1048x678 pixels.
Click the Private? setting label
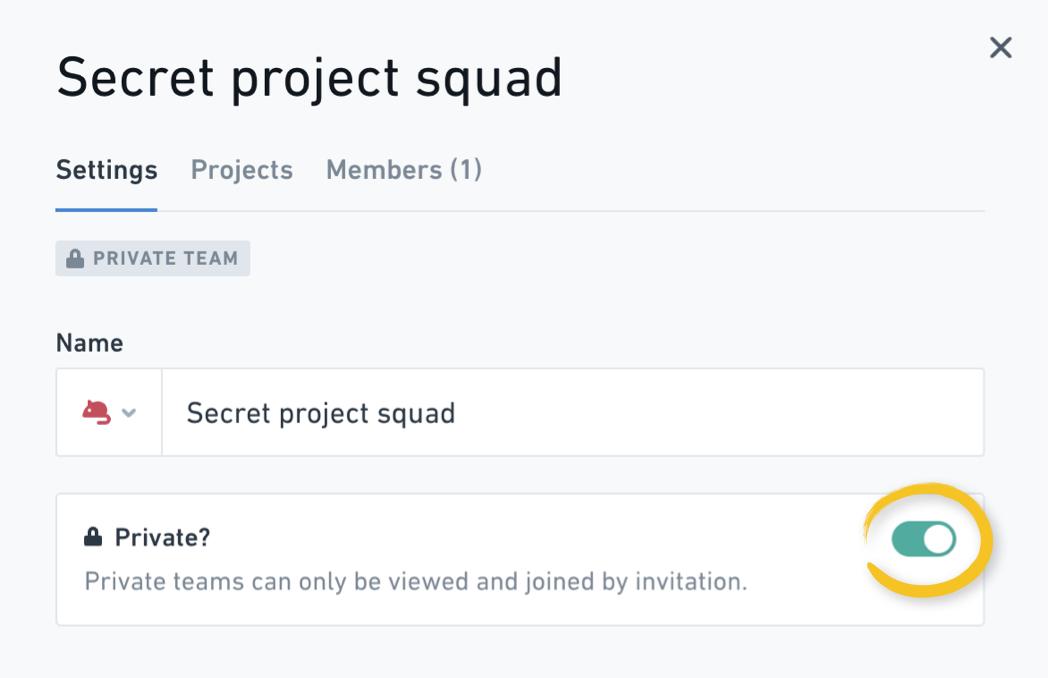pyautogui.click(x=162, y=537)
